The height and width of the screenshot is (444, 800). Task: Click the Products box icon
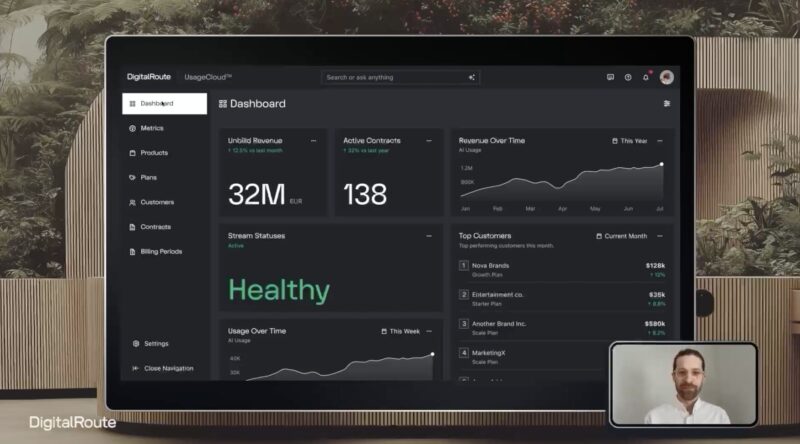tap(132, 153)
